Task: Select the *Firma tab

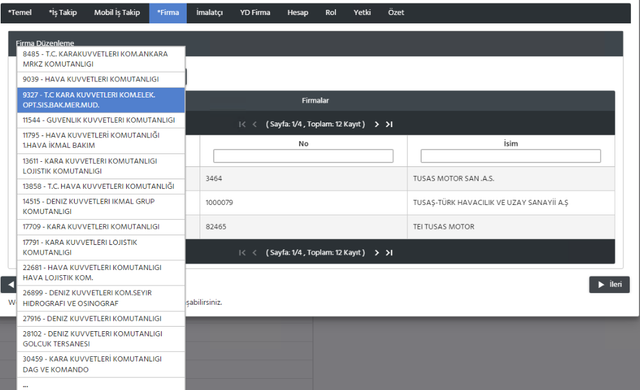Action: (x=168, y=13)
